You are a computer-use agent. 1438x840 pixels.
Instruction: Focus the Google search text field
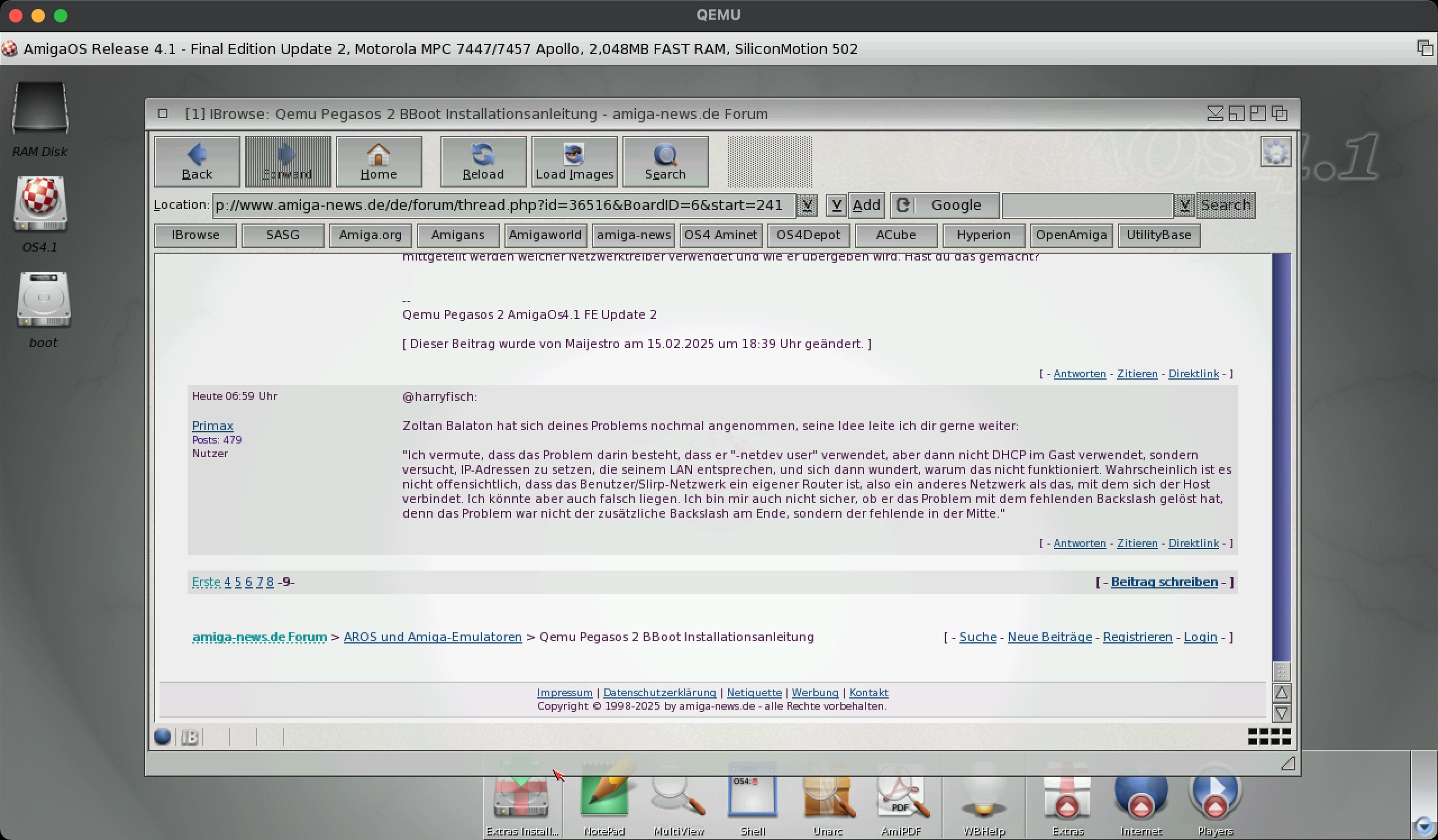click(1087, 206)
